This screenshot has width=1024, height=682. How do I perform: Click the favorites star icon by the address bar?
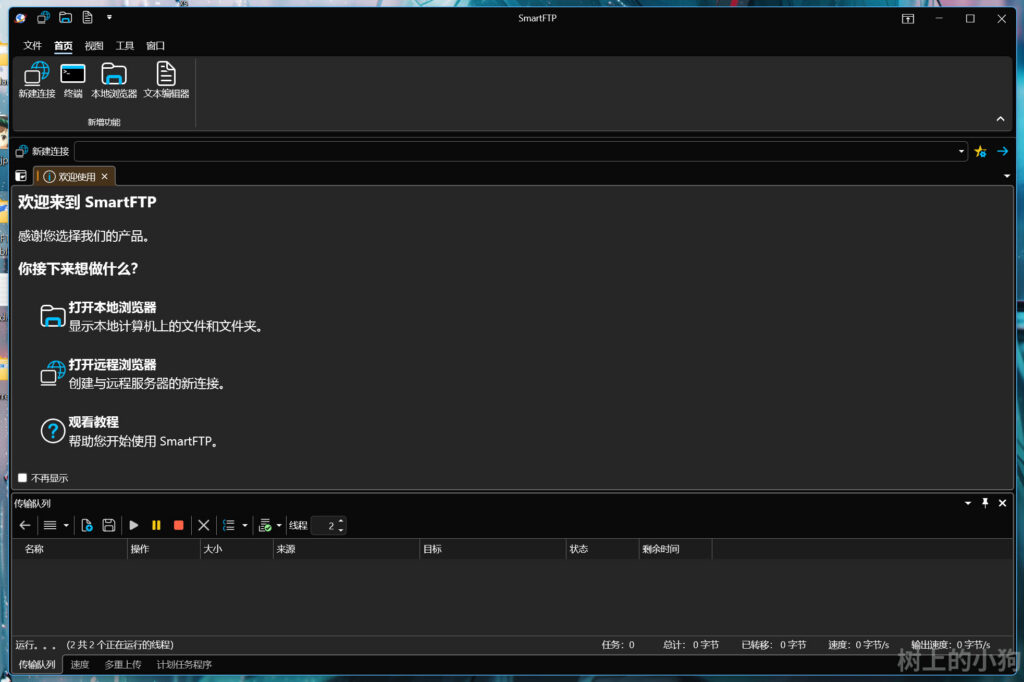[x=980, y=151]
